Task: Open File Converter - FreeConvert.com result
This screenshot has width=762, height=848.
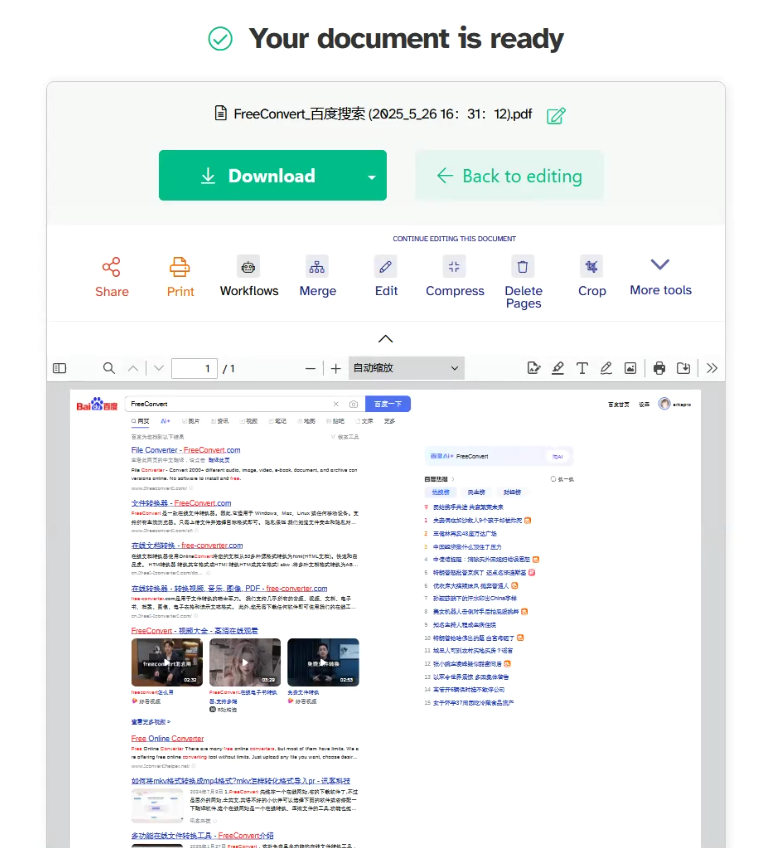Action: (x=185, y=450)
